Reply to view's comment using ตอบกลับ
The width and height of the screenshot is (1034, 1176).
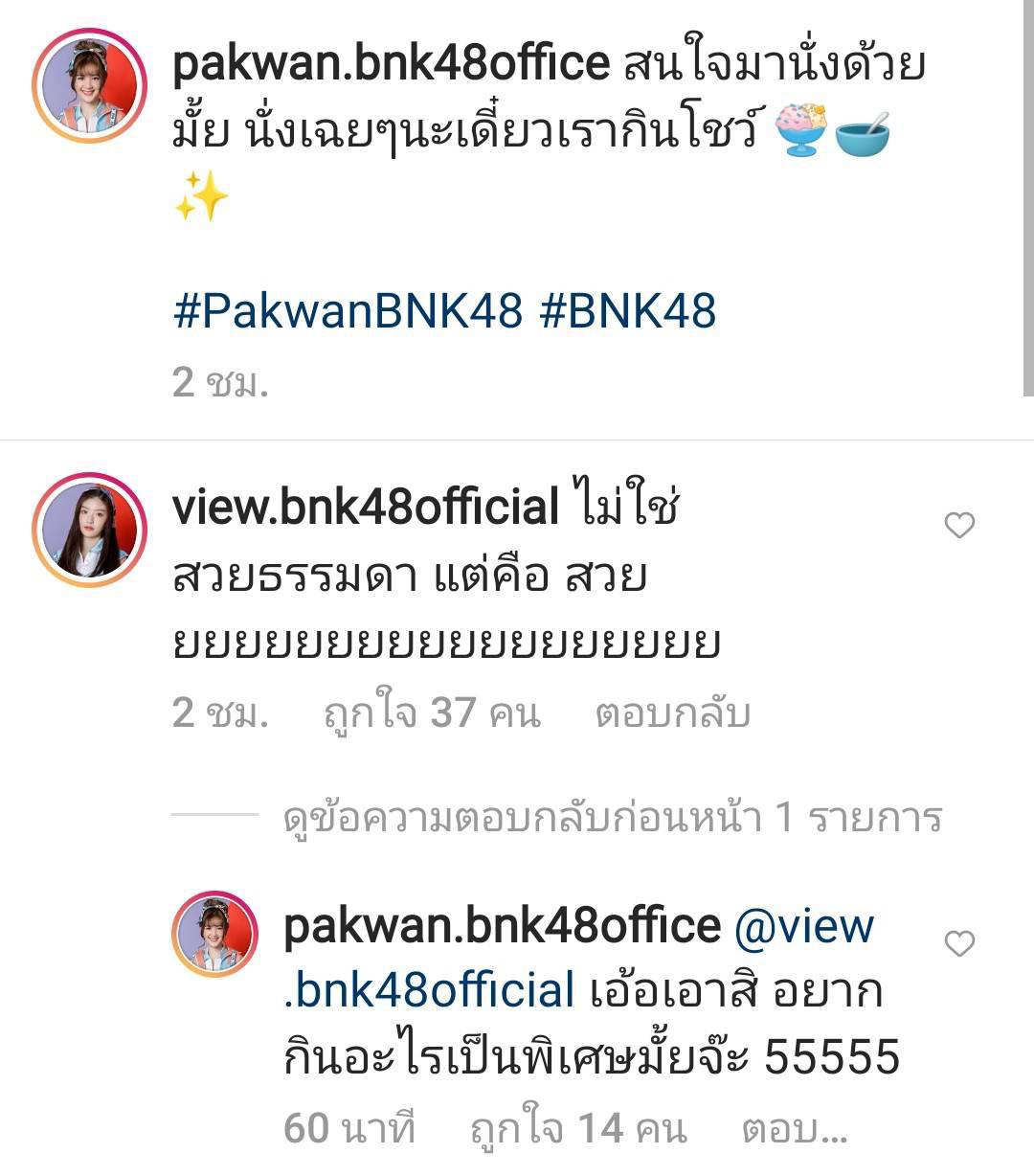(x=672, y=713)
